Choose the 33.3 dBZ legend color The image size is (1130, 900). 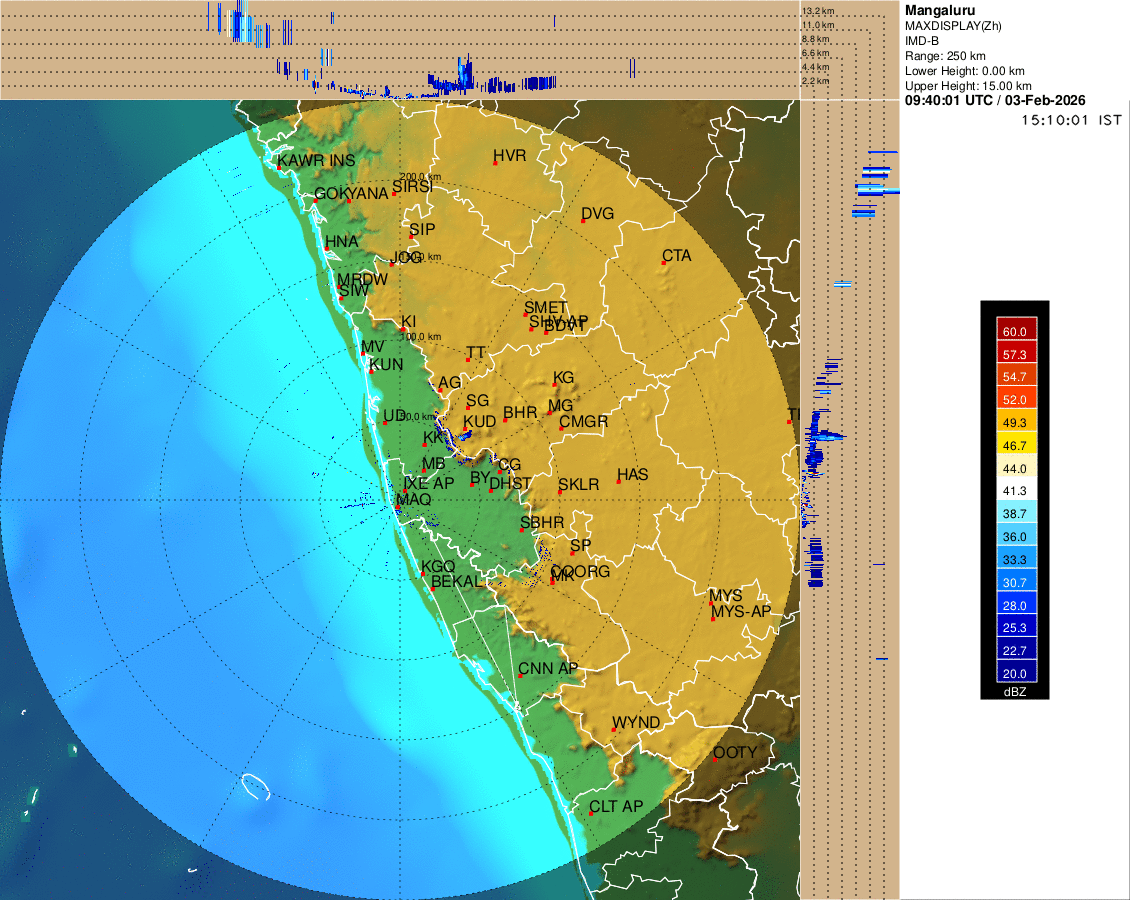(x=1014, y=559)
